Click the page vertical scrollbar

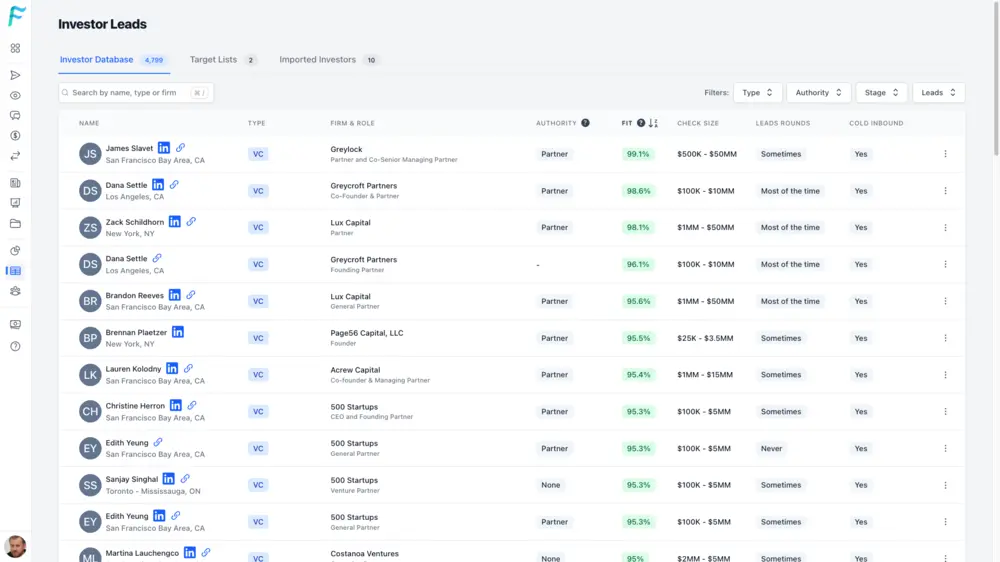(x=996, y=80)
